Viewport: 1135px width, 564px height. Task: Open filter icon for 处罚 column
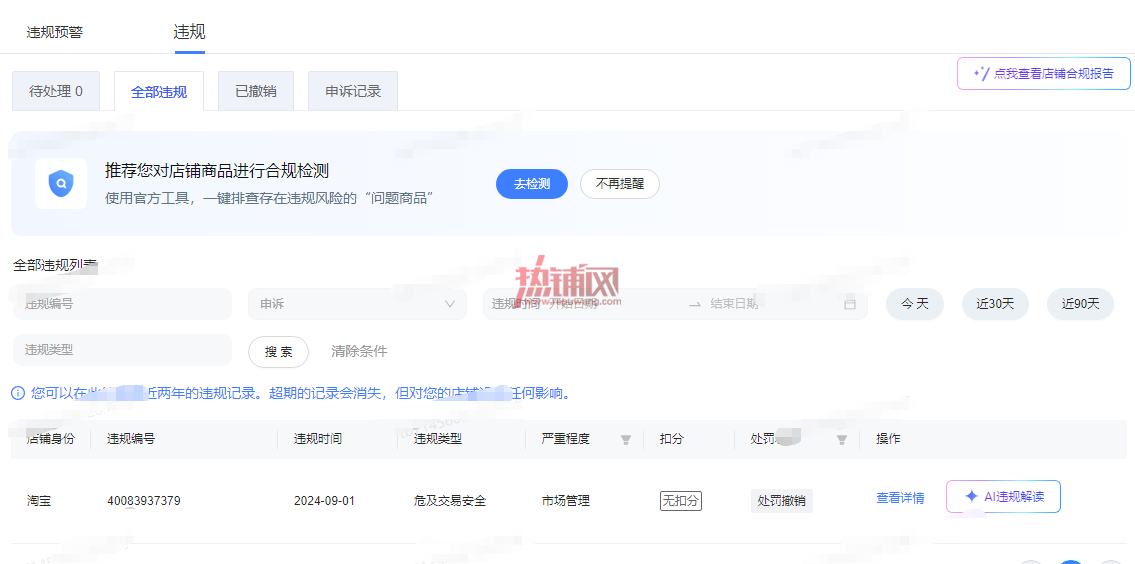tap(842, 439)
